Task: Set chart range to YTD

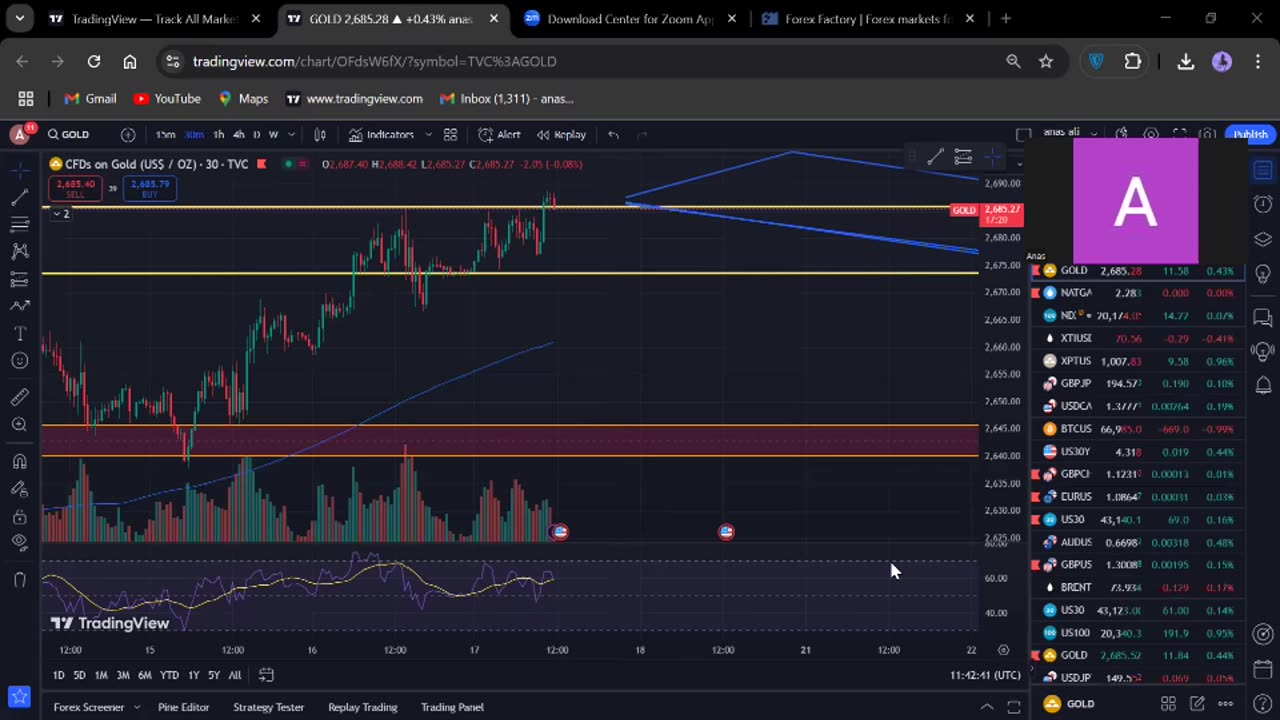Action: 169,675
